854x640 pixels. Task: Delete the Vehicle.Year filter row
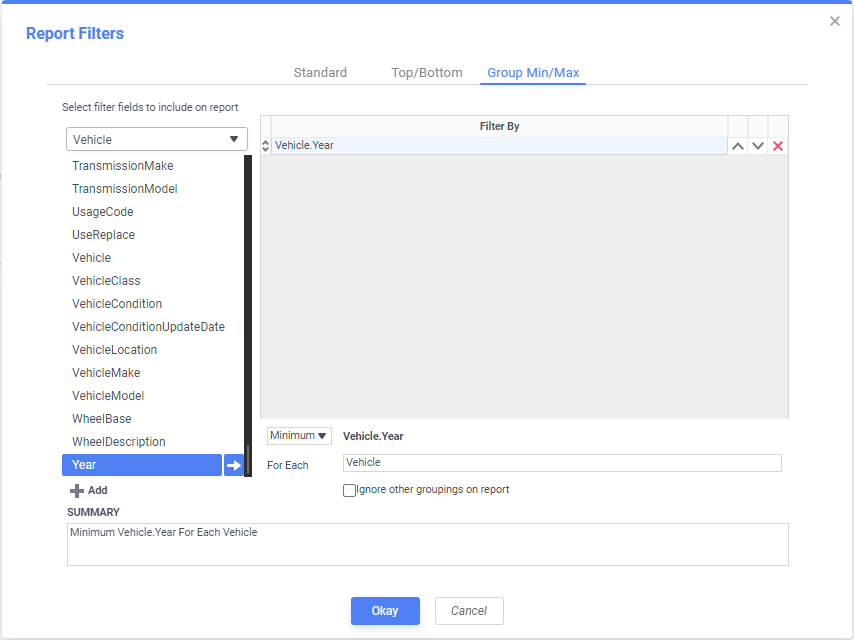778,146
